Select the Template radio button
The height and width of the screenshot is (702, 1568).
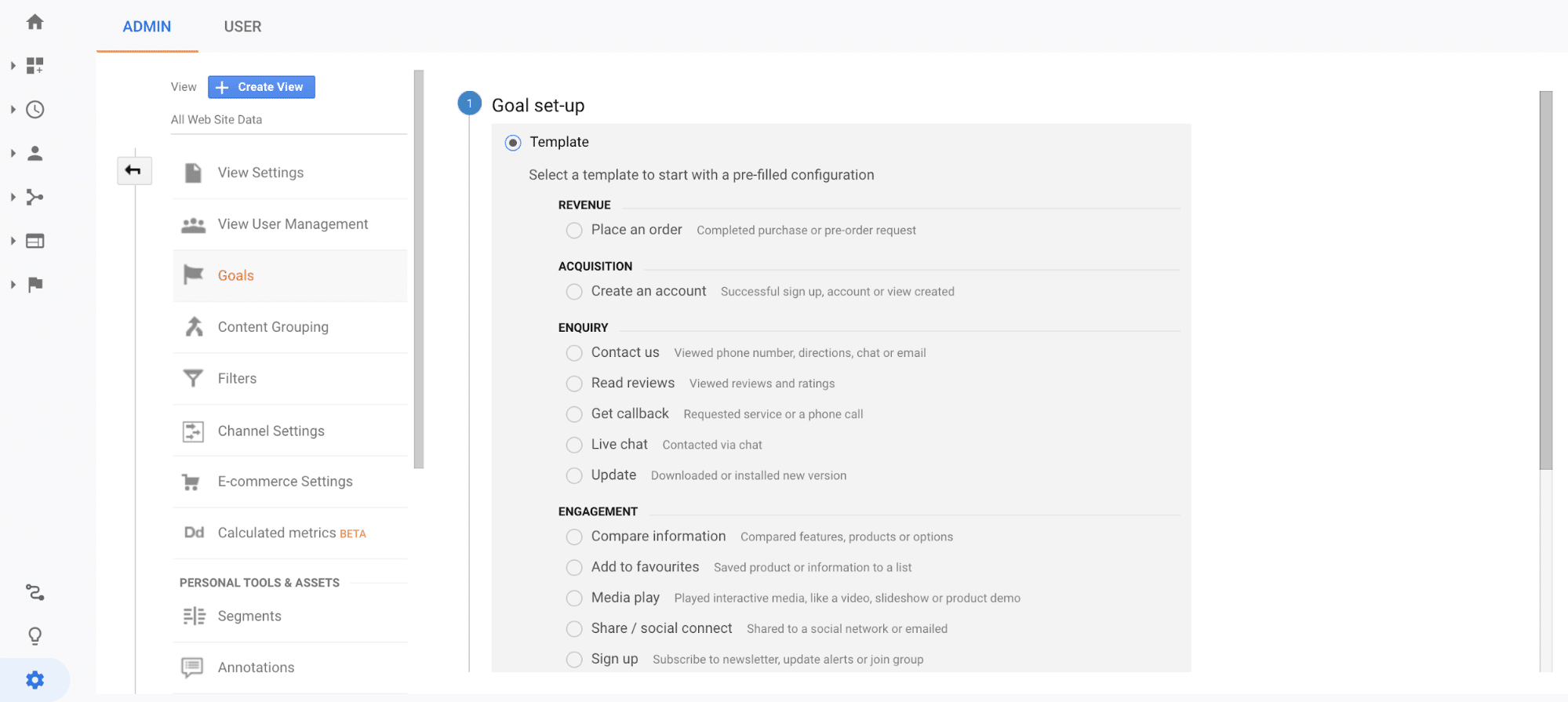(x=513, y=143)
